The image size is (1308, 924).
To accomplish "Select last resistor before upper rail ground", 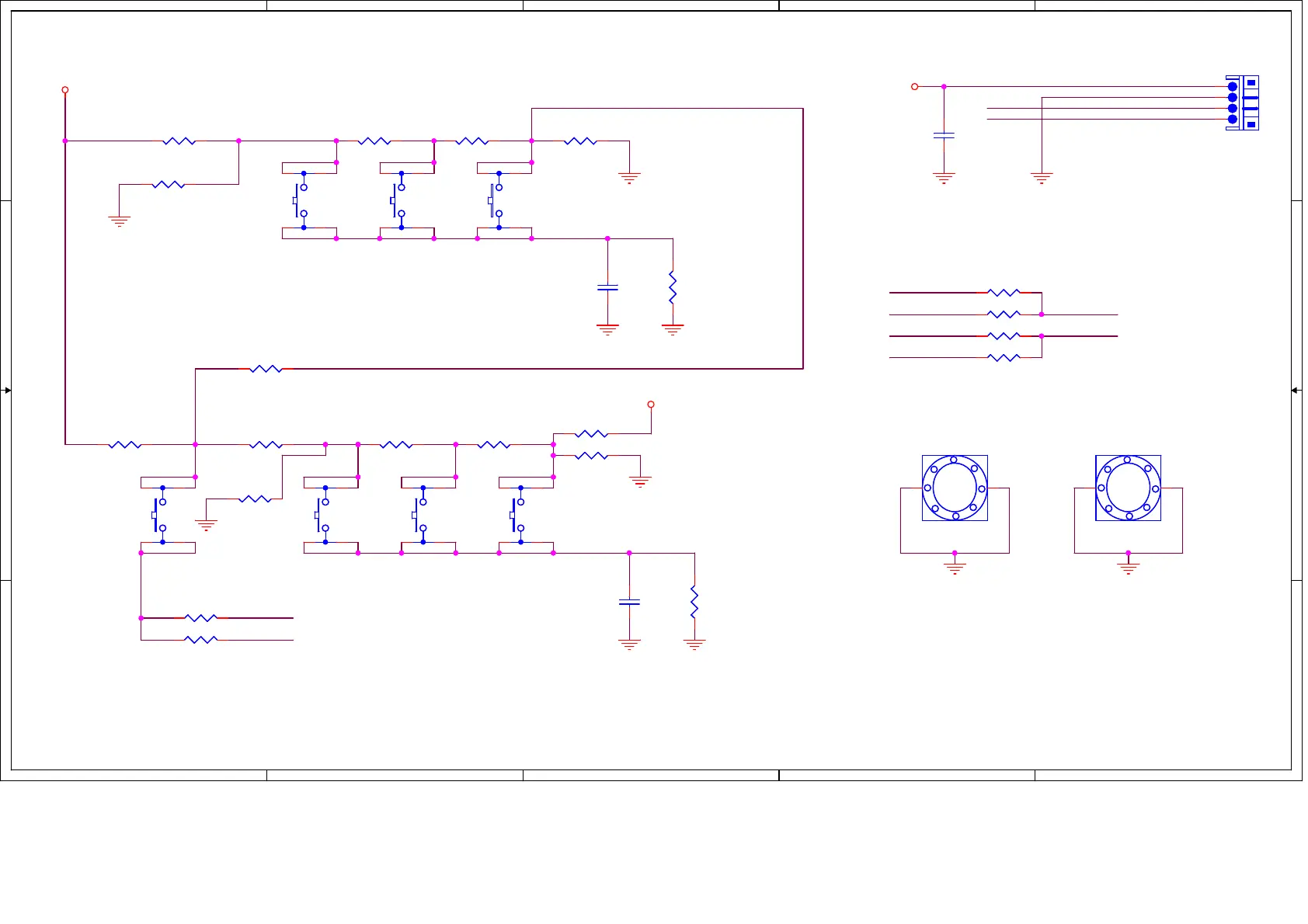I will (580, 141).
